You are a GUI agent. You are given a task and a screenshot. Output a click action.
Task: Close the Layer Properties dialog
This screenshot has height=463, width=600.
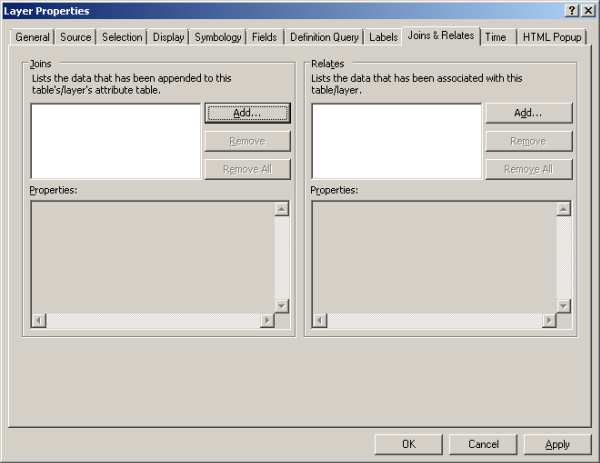(587, 10)
